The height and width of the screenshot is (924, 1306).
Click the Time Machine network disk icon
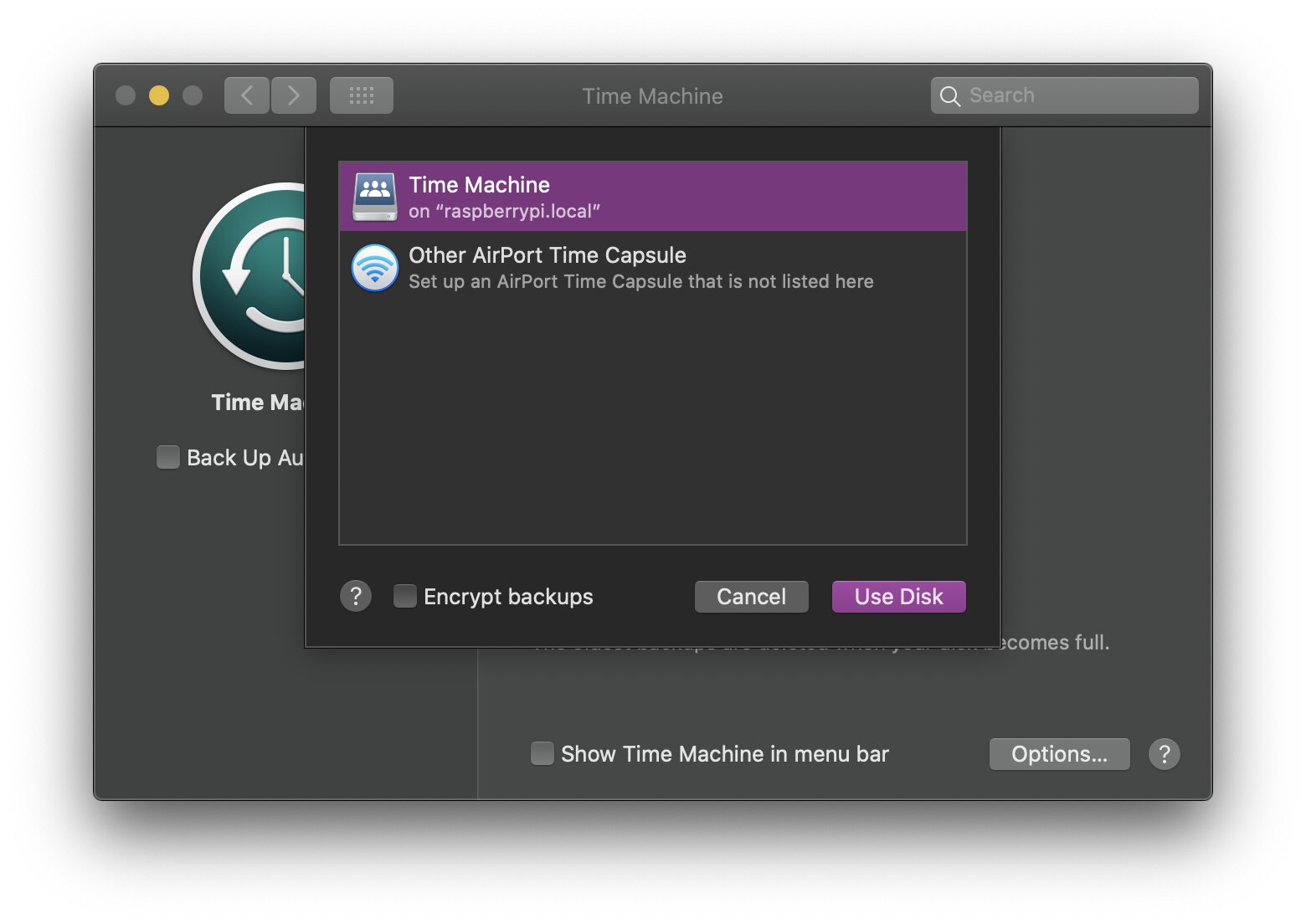click(x=374, y=197)
